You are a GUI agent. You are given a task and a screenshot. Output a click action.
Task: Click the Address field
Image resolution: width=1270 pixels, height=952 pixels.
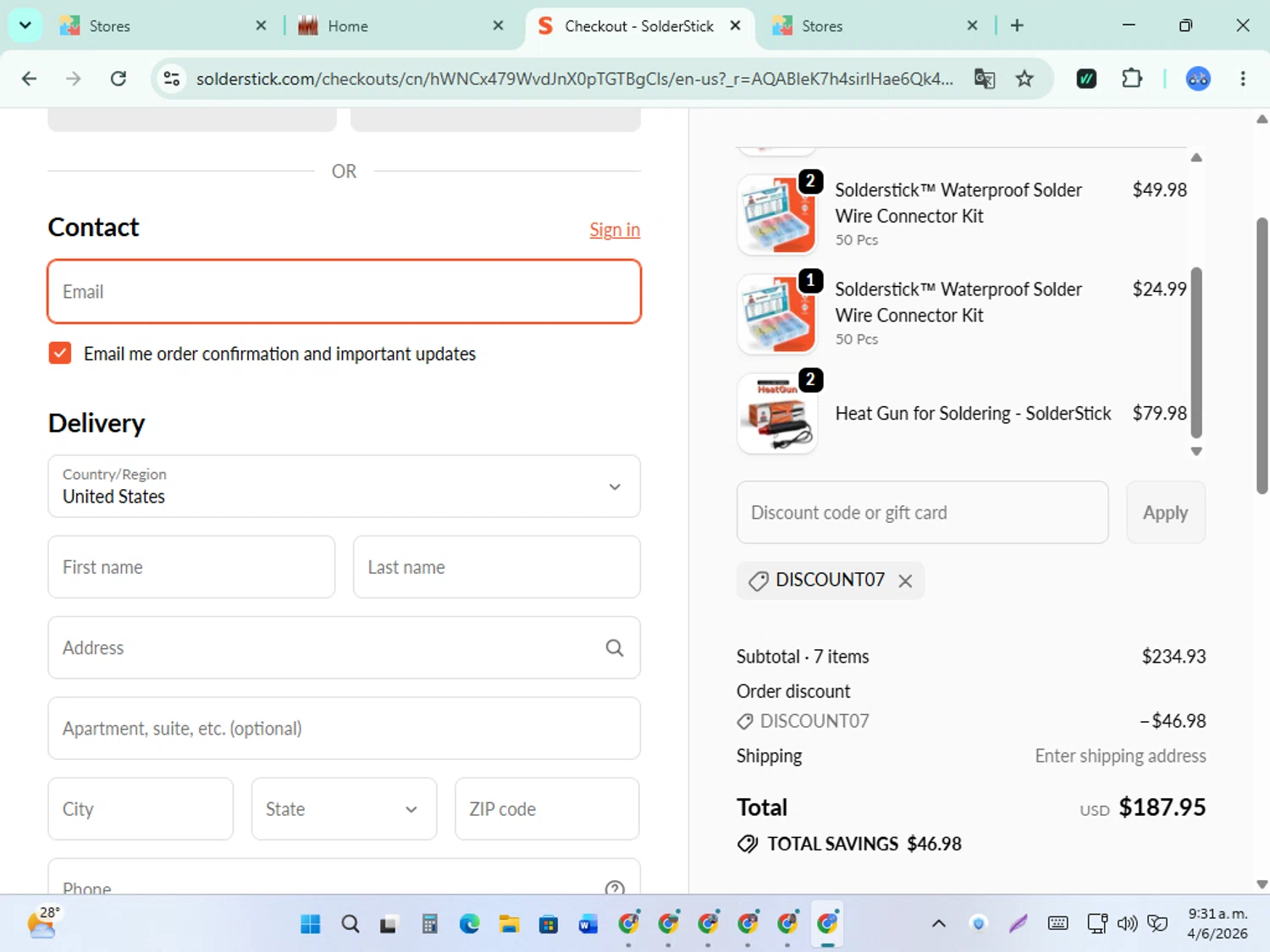point(344,647)
